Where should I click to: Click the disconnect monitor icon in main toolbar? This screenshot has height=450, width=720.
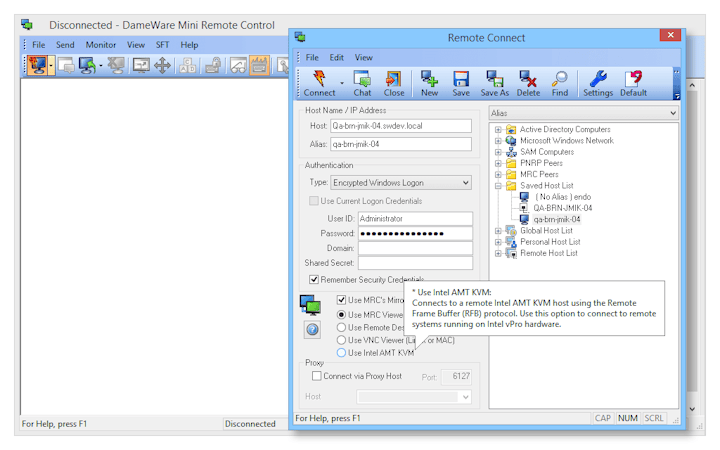116,66
